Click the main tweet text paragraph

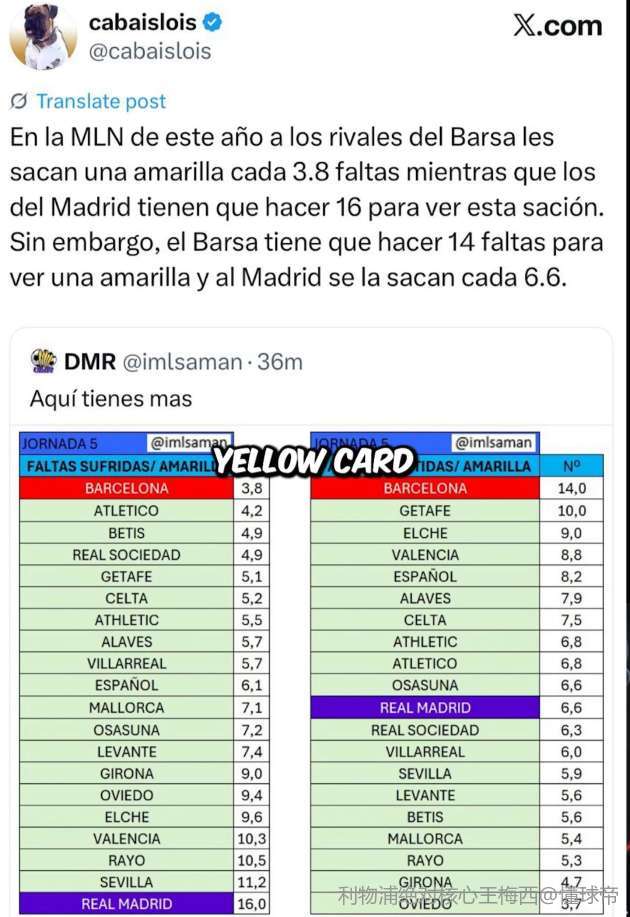pos(306,206)
